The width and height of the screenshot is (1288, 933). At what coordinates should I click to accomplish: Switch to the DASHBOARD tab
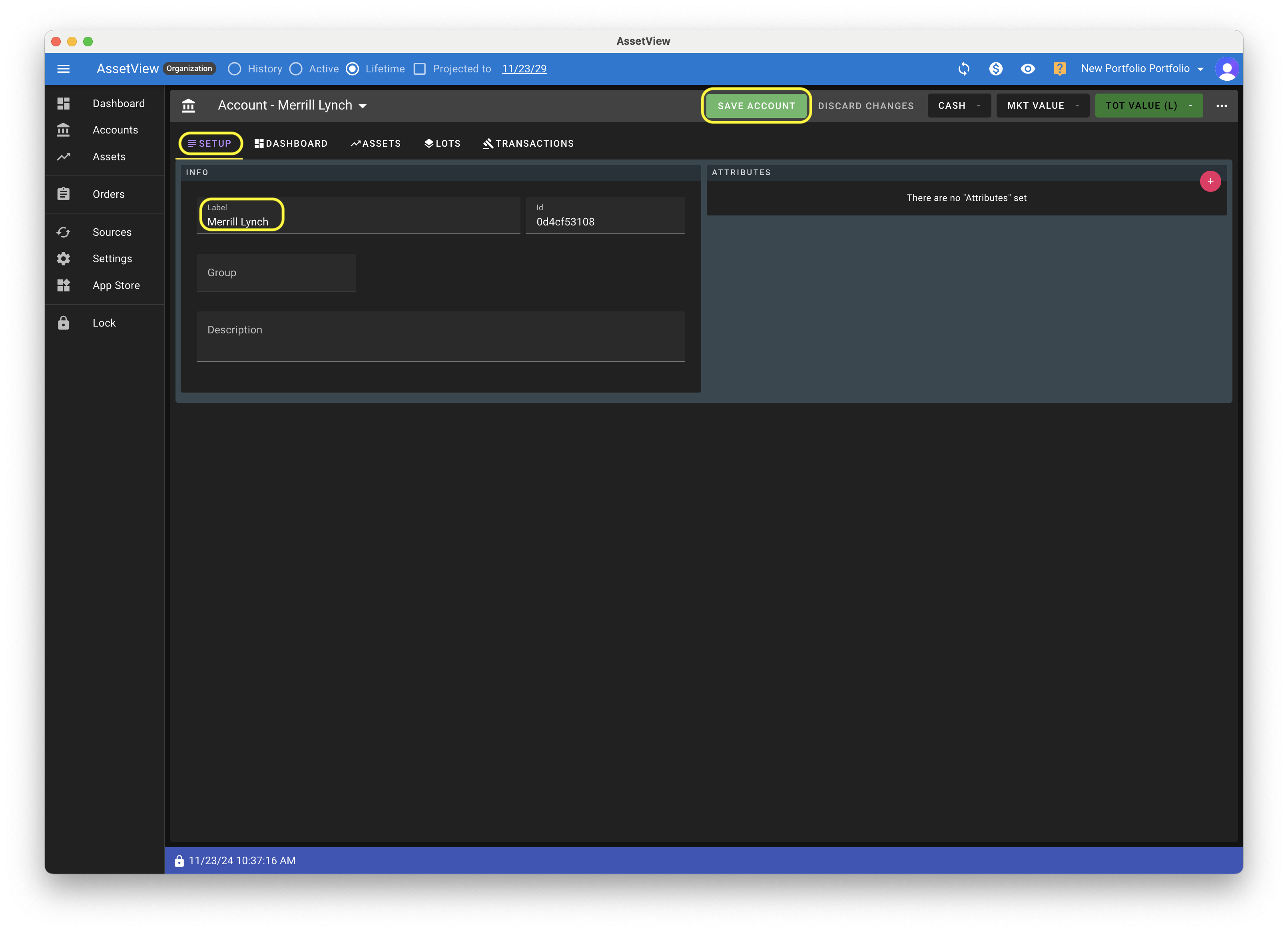(291, 144)
